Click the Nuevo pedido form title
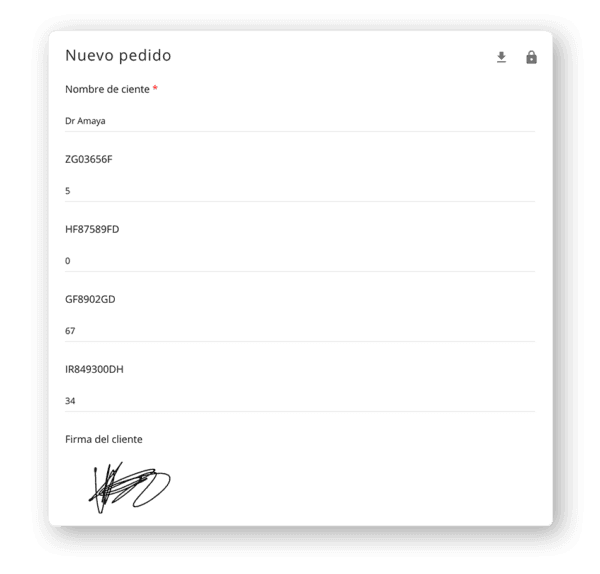Image resolution: width=600 pixels, height=574 pixels. [x=118, y=55]
